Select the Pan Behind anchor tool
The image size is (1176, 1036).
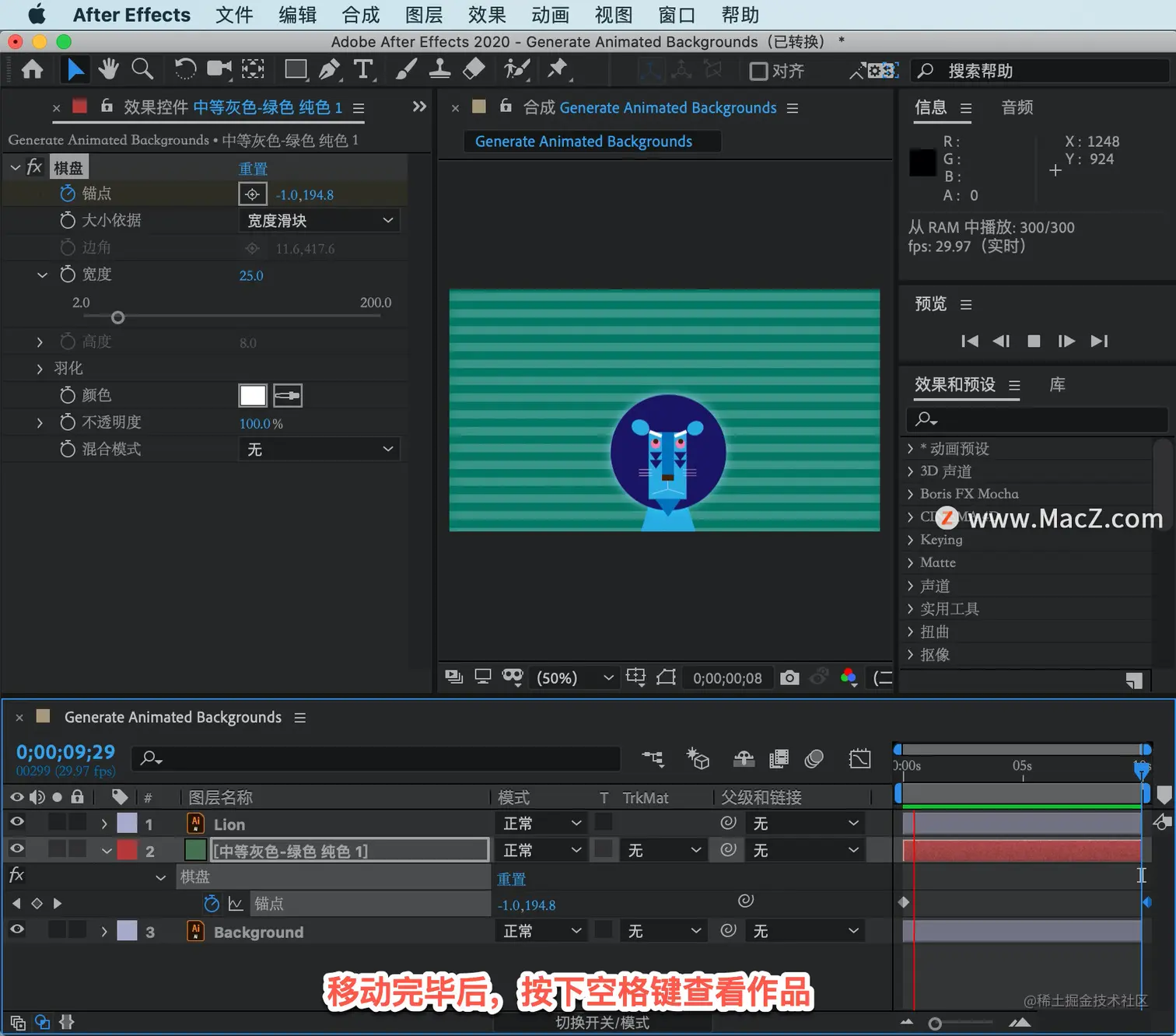(x=253, y=70)
